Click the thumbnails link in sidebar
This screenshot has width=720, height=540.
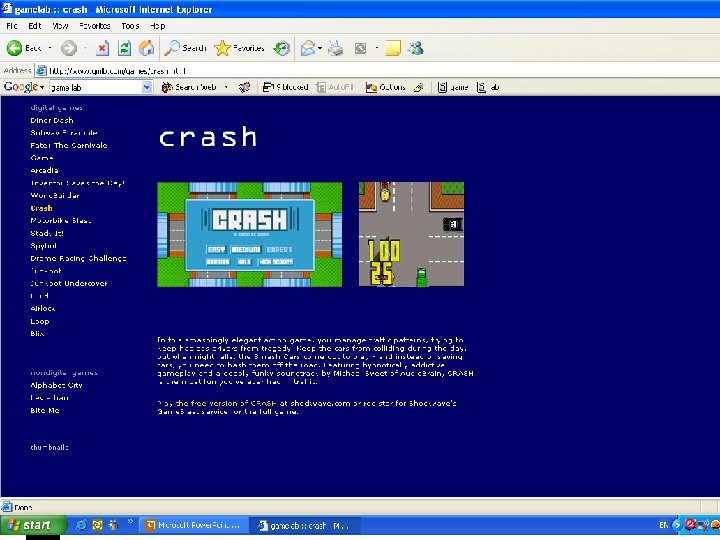tap(49, 447)
